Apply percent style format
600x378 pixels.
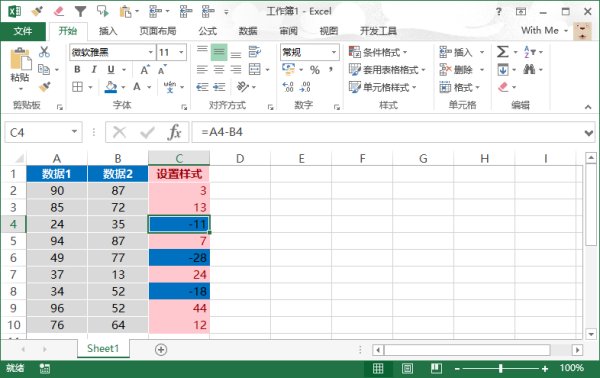pyautogui.click(x=315, y=70)
